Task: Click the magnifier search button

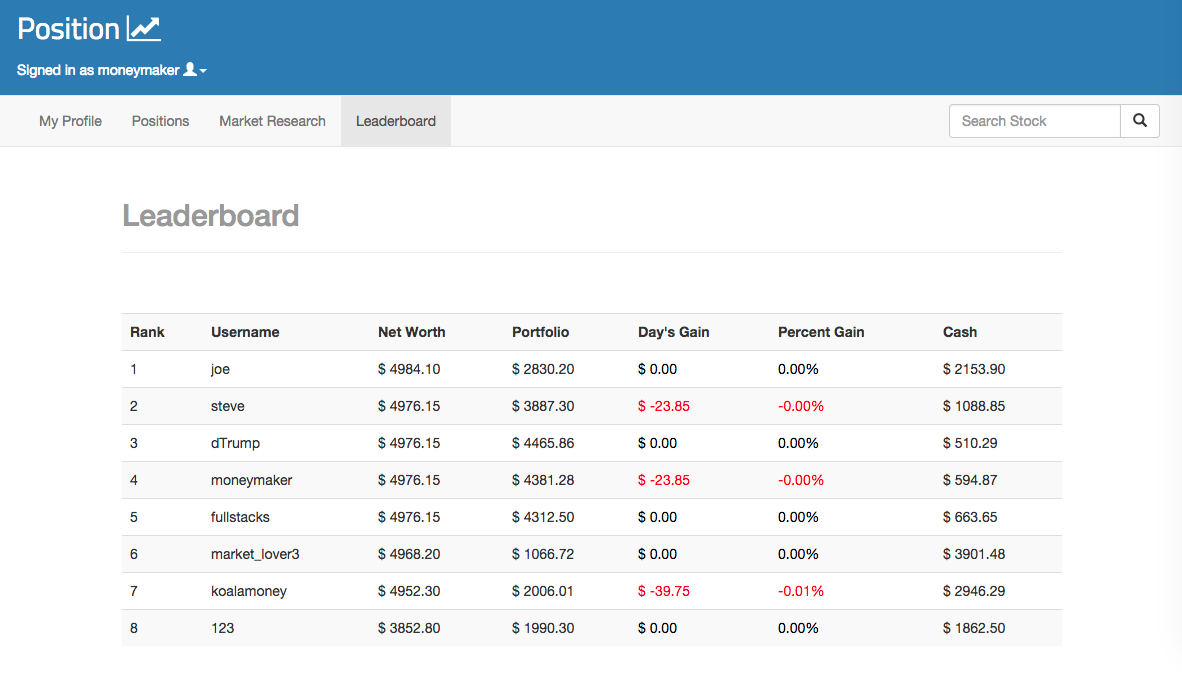Action: (1140, 121)
